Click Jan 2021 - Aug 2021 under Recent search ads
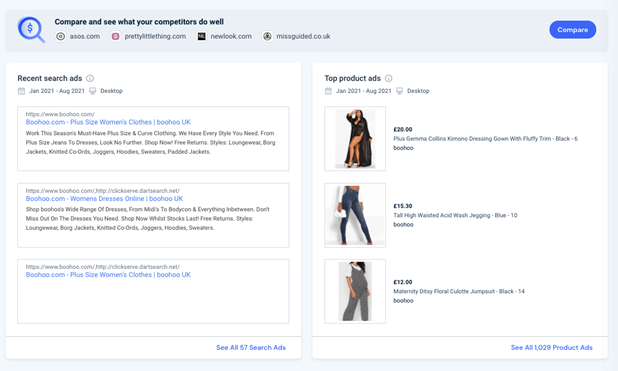The height and width of the screenshot is (371, 618). point(57,91)
